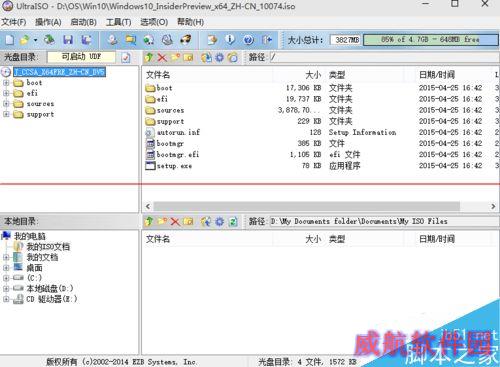Click the New file icon in toolbar

10,40
